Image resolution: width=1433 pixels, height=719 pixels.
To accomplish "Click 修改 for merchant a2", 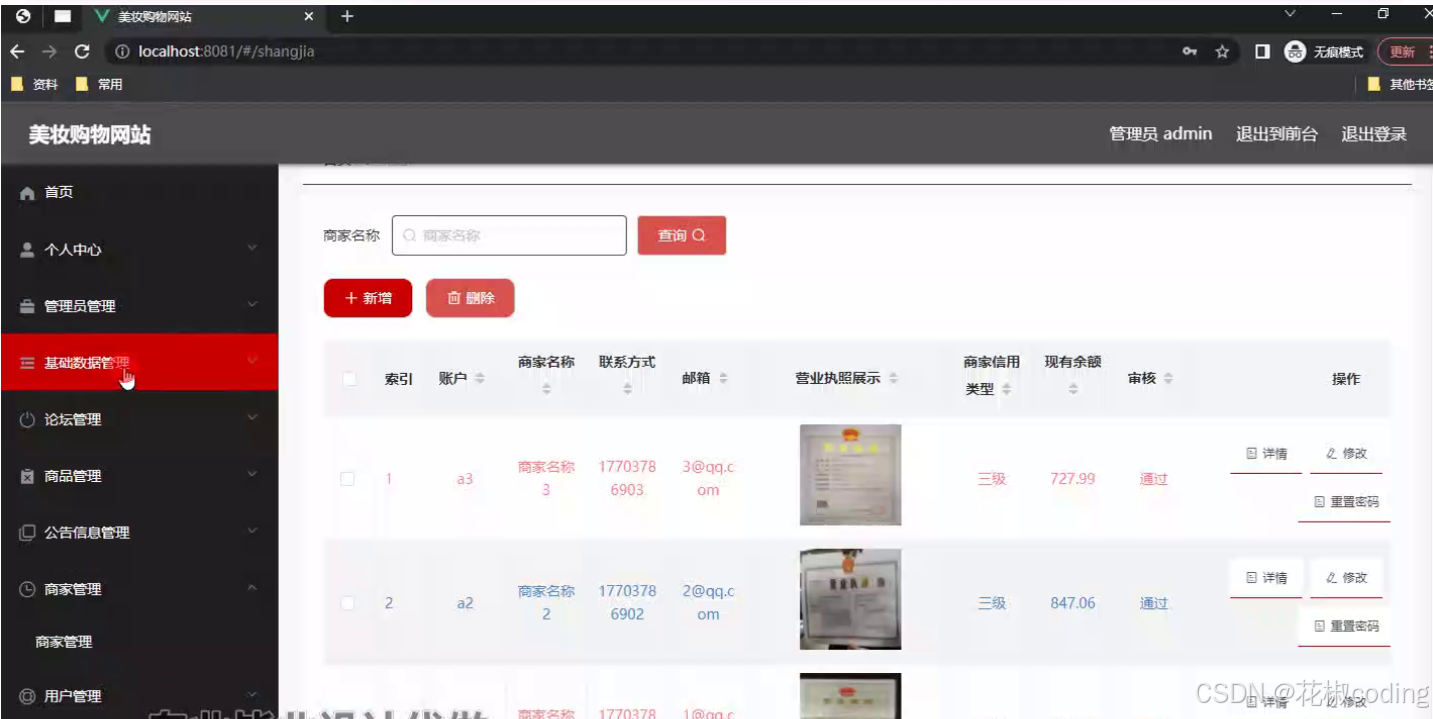I will coord(1346,578).
